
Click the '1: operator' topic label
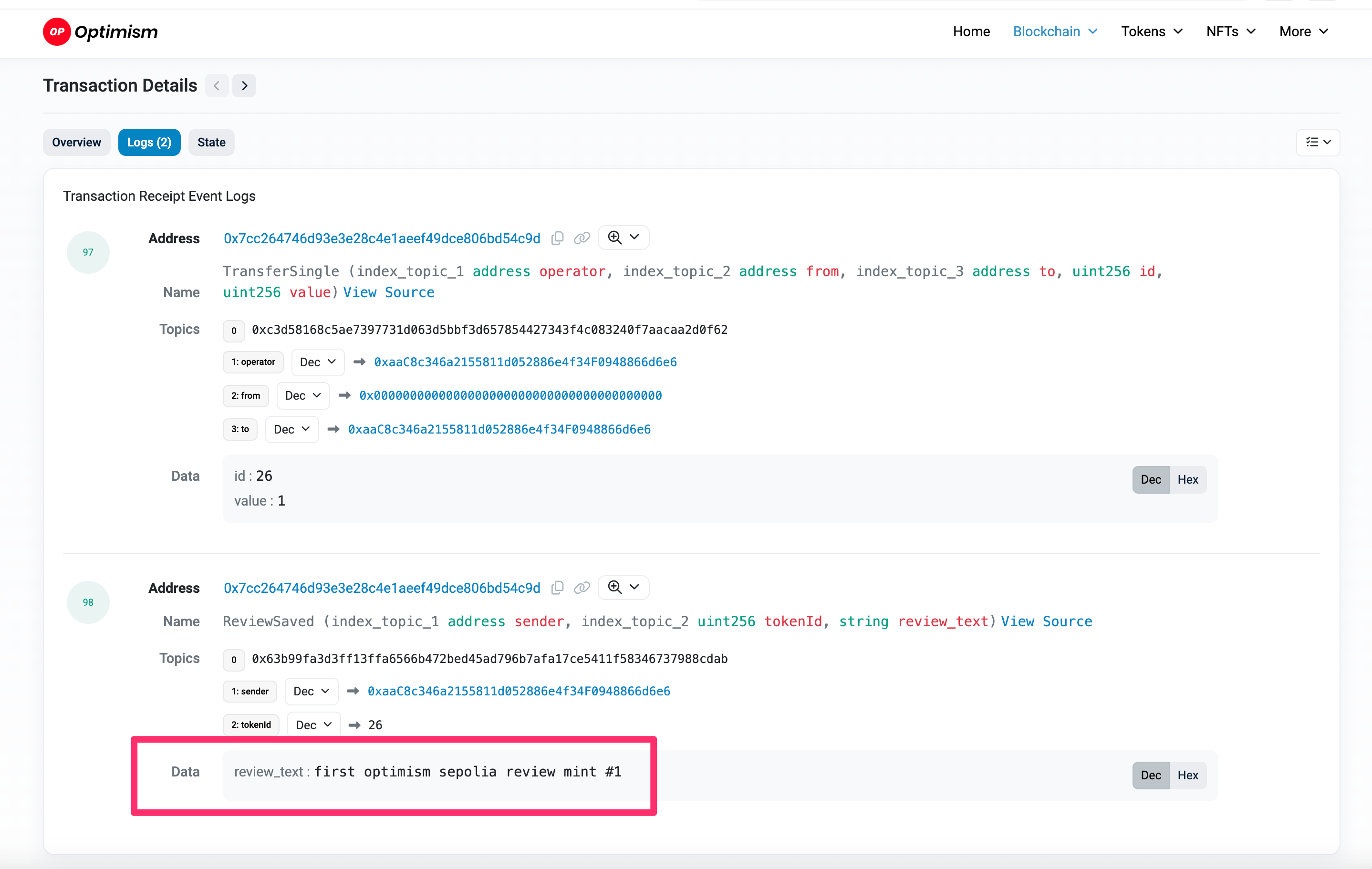[253, 362]
